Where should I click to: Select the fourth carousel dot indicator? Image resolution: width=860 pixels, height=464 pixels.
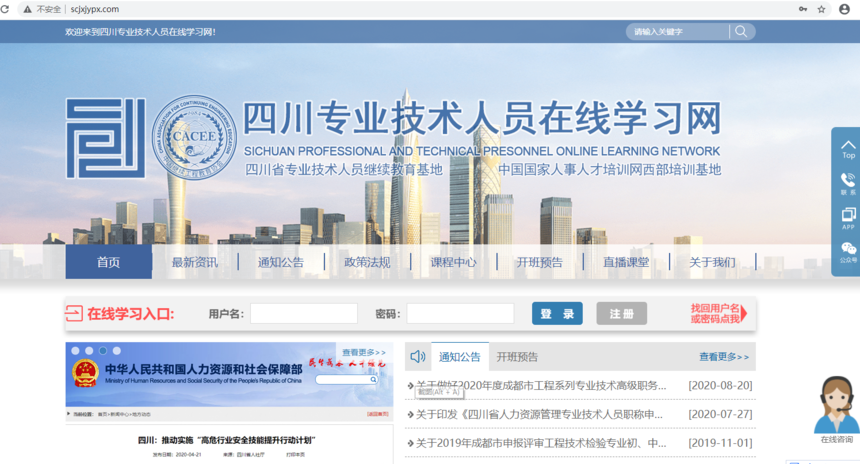pyautogui.click(x=116, y=350)
